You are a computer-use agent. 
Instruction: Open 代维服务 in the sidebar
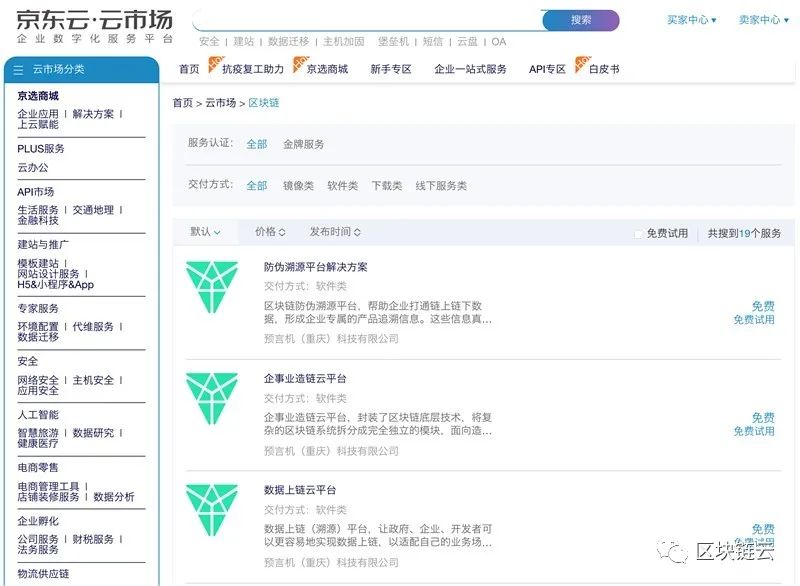[93, 326]
